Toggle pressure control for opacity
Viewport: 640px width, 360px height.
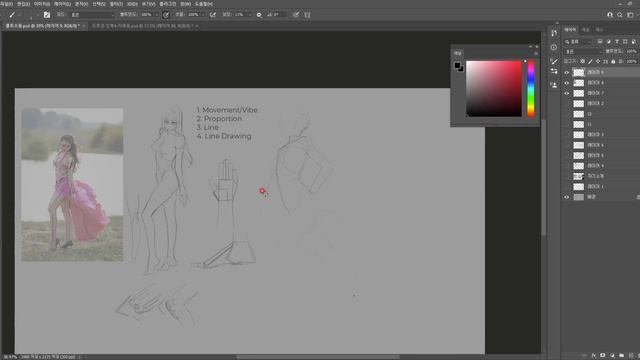(x=166, y=15)
